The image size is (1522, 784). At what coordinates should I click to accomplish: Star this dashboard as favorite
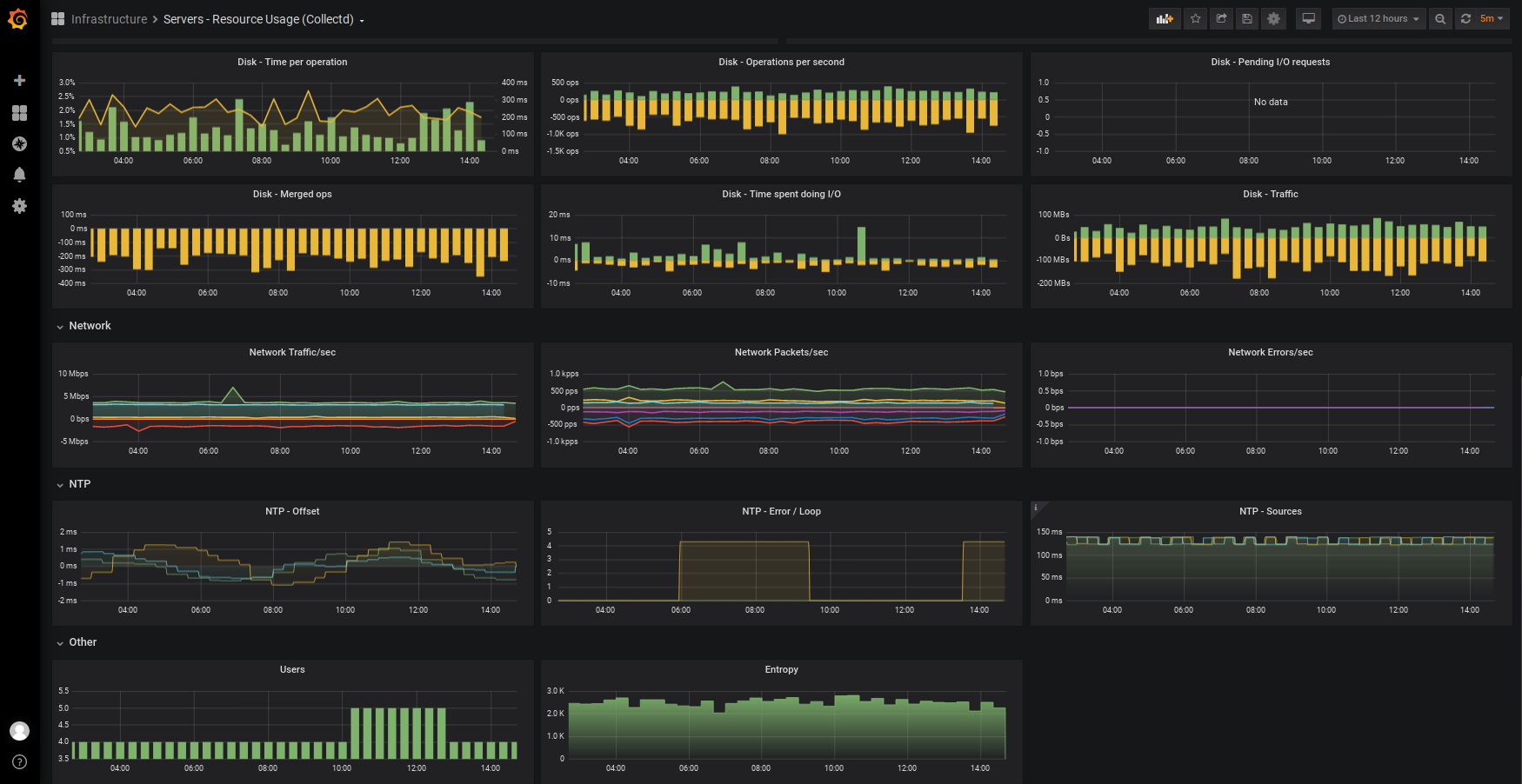(x=1196, y=19)
